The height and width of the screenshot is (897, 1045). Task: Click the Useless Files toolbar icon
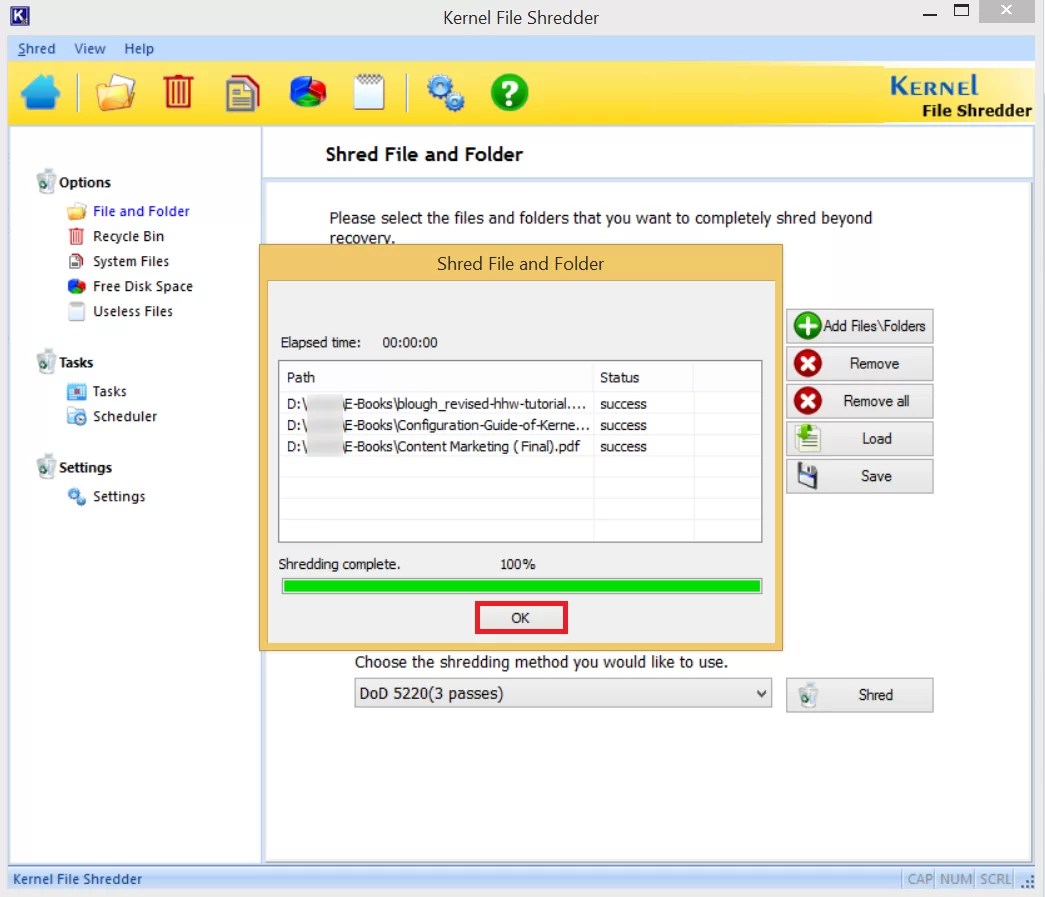click(369, 92)
